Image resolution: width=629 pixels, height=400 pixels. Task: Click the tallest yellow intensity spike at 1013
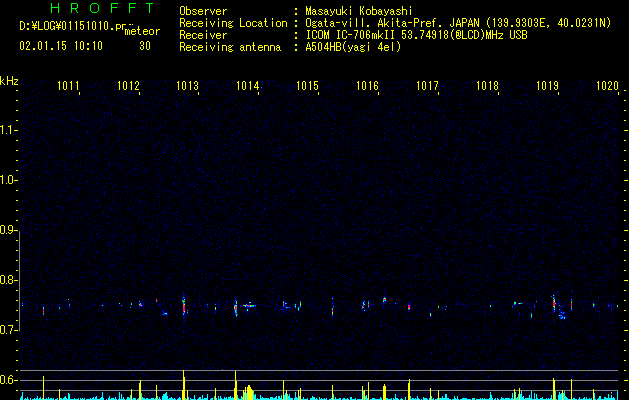[x=184, y=384]
